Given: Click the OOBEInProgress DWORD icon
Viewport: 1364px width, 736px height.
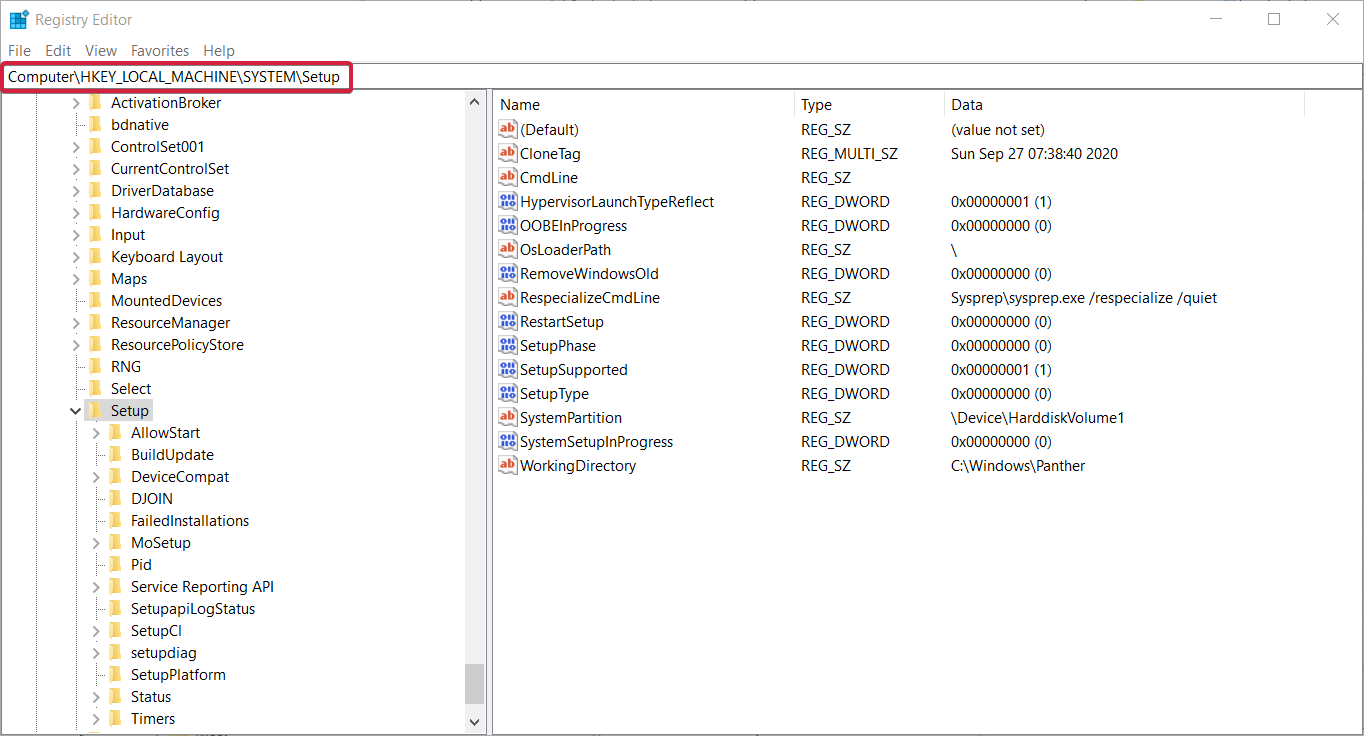Looking at the screenshot, I should click(508, 226).
